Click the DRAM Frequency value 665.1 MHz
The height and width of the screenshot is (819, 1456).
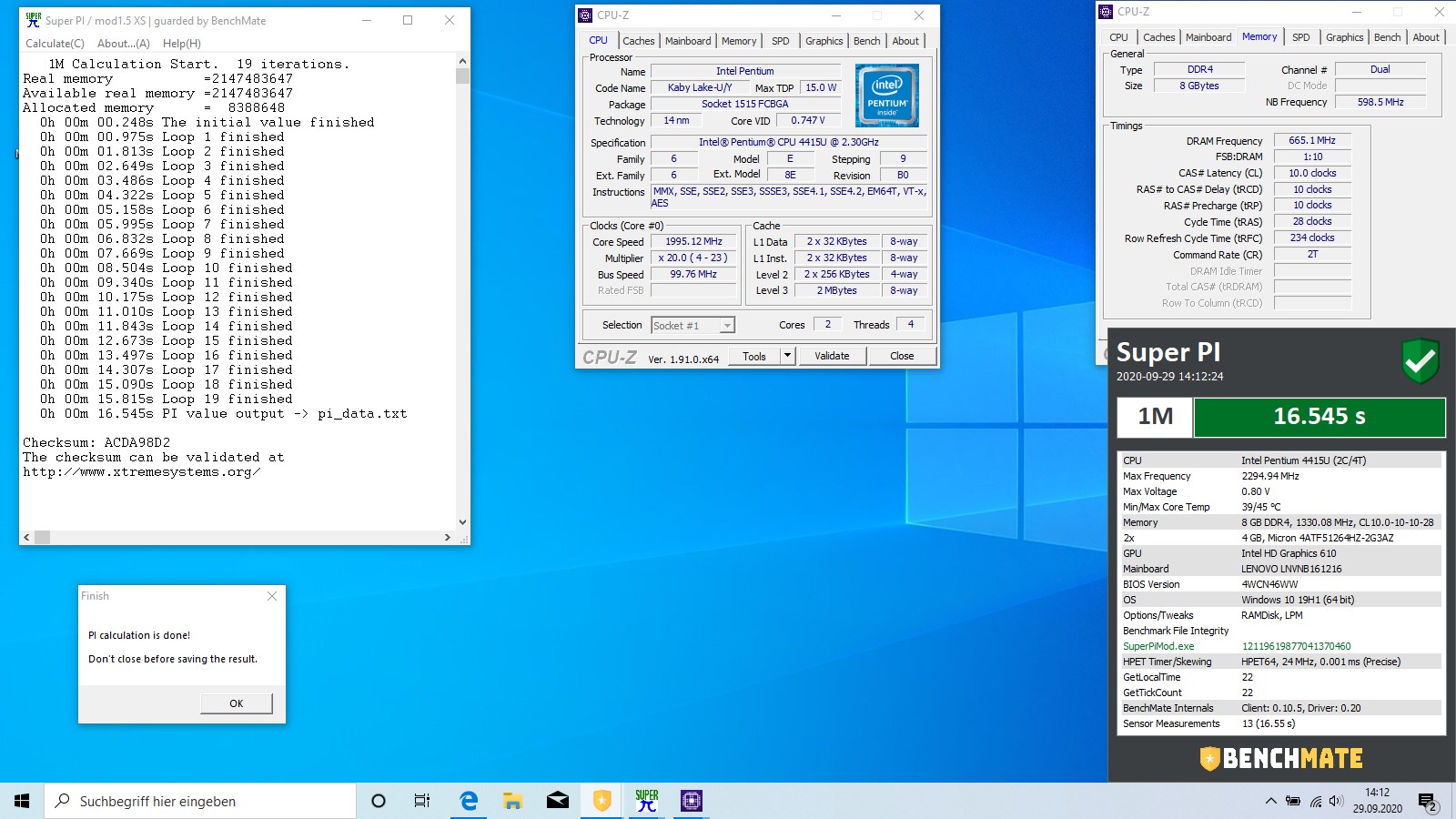1312,141
